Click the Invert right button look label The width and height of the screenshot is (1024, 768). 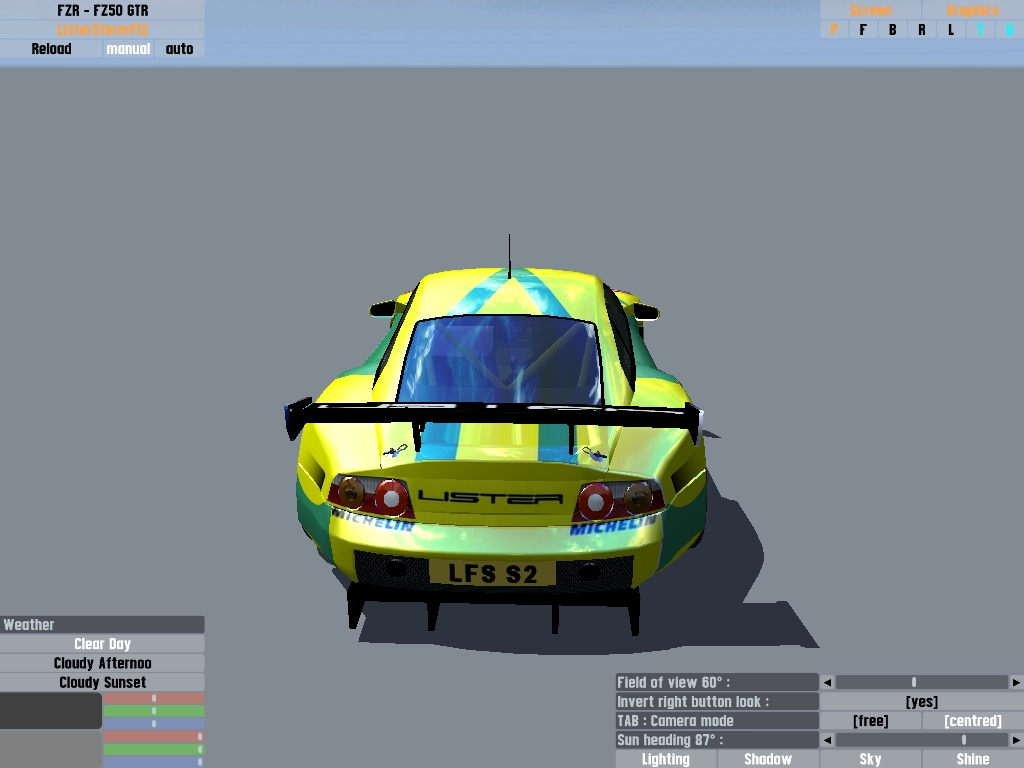pos(717,701)
